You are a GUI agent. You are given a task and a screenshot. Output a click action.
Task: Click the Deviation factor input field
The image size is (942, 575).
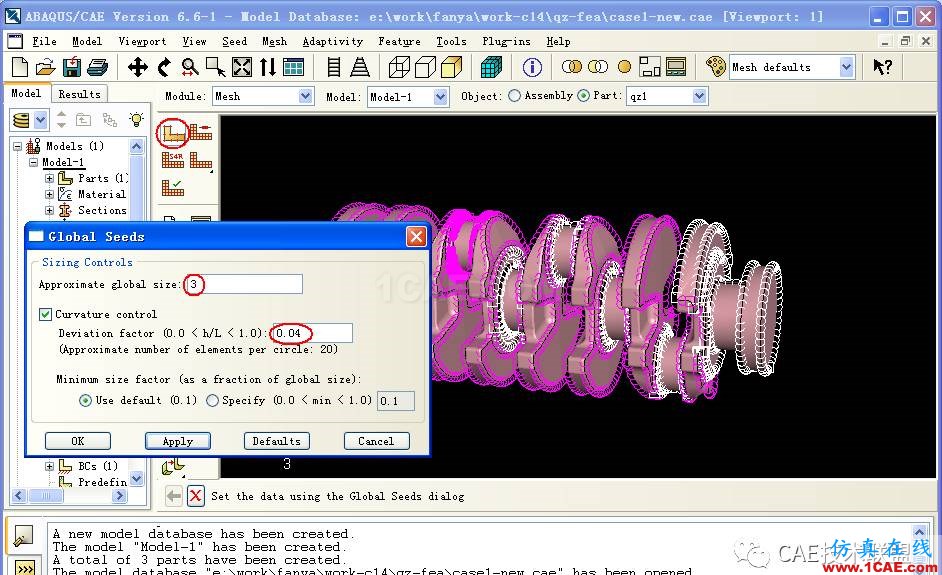pos(312,333)
